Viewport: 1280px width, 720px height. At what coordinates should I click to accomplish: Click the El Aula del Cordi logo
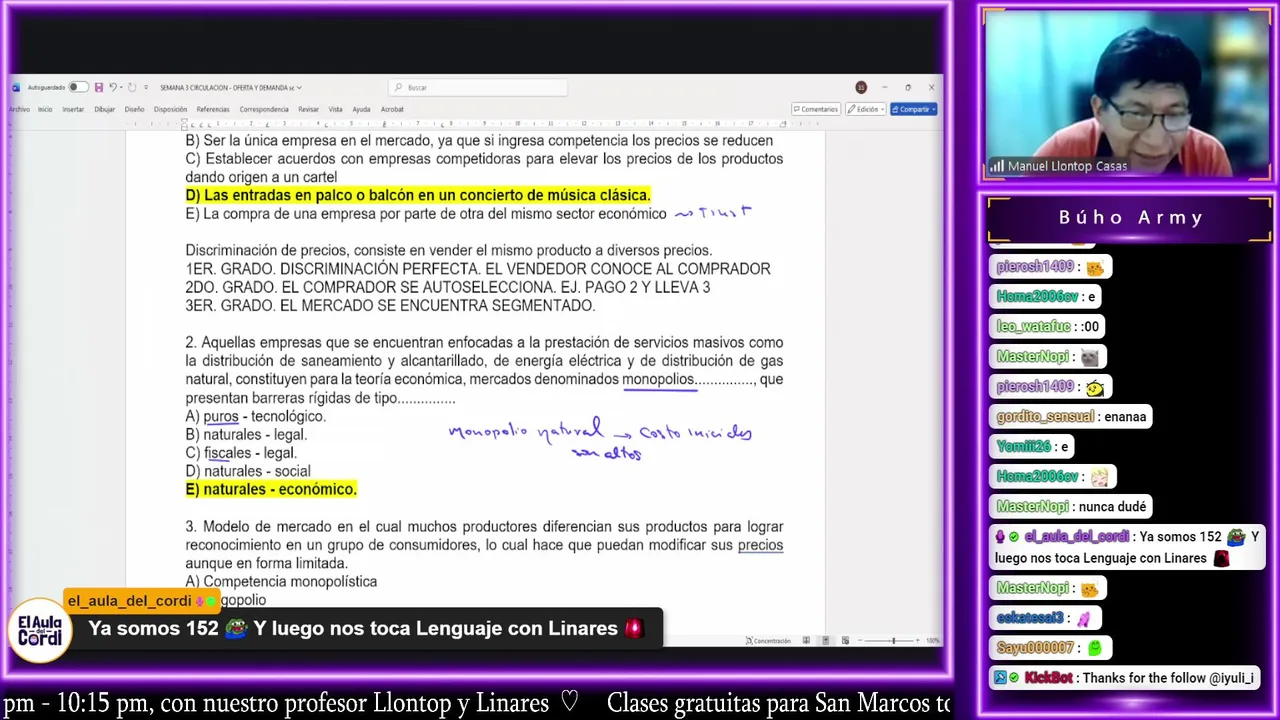pyautogui.click(x=40, y=630)
